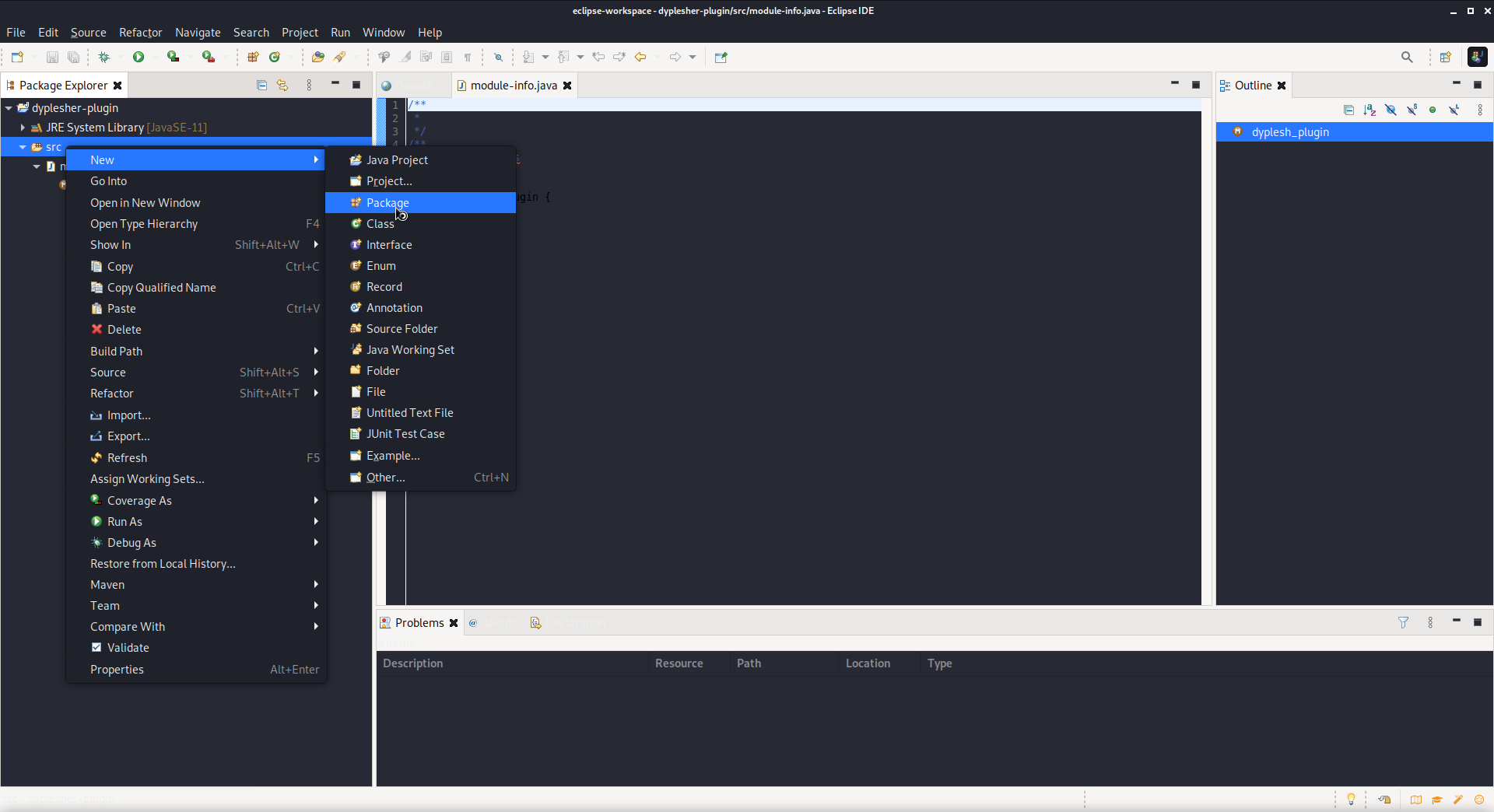The height and width of the screenshot is (812, 1494).
Task: Click the Open Perspective toolbar icon
Action: tap(1446, 57)
